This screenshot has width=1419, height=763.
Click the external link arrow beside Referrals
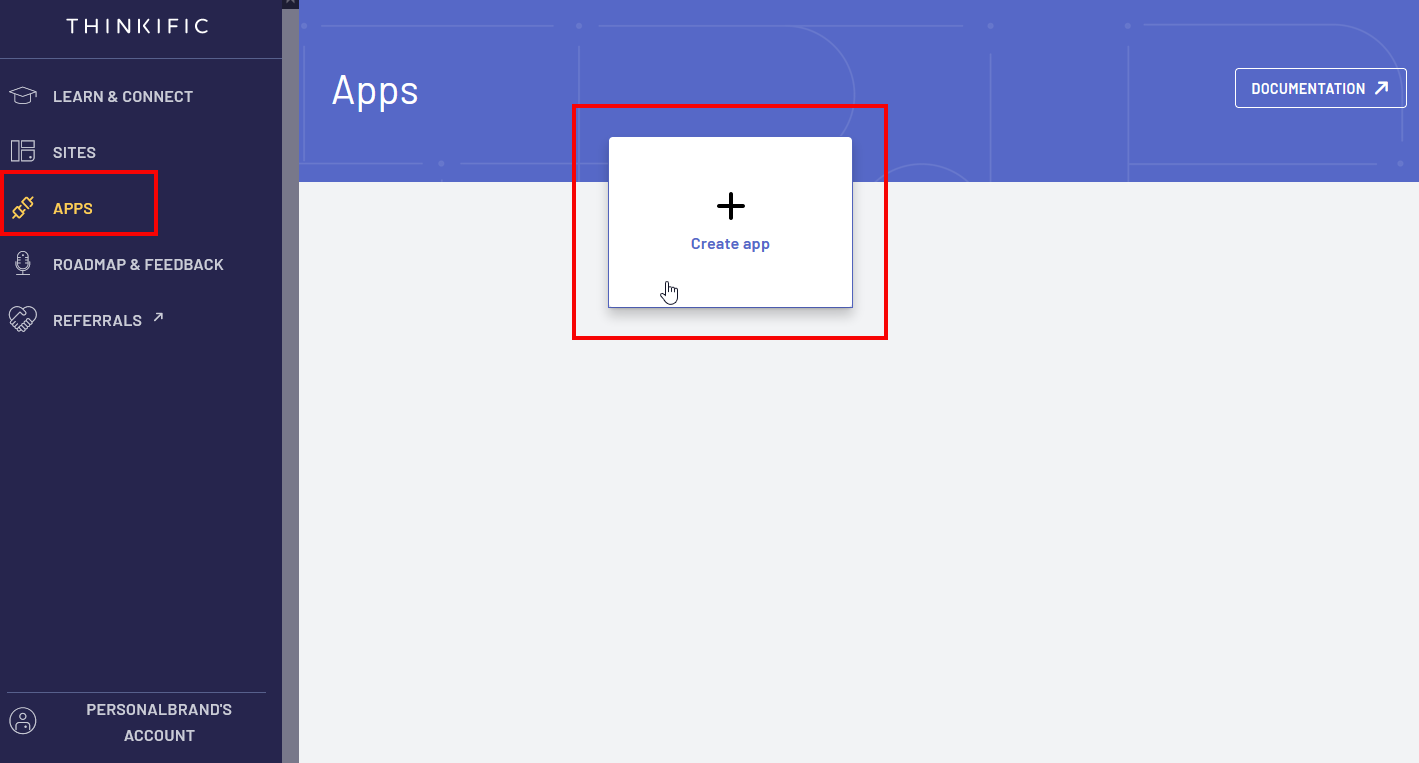(x=157, y=318)
